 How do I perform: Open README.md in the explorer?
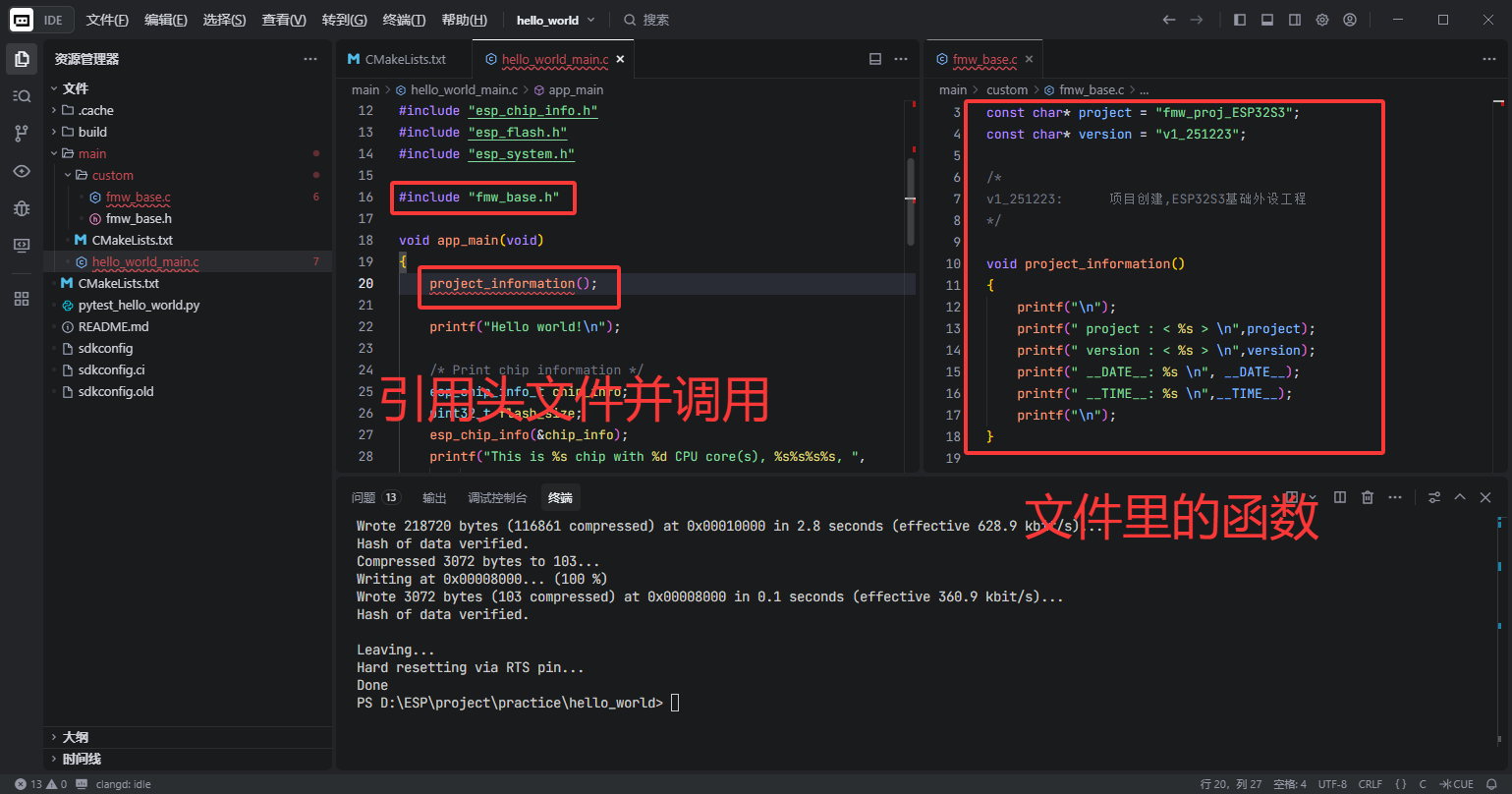tap(113, 326)
